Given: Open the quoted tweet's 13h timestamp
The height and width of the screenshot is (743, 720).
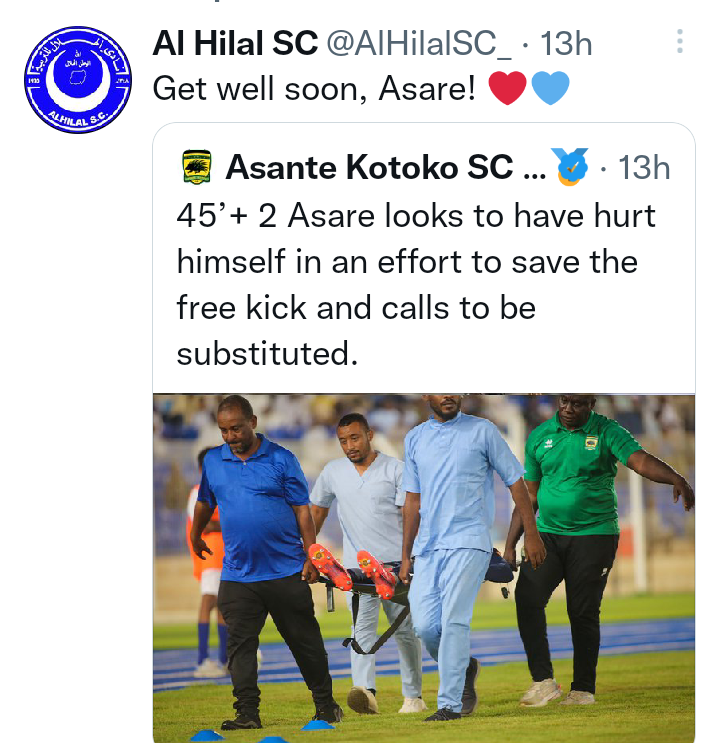Looking at the screenshot, I should 644,168.
